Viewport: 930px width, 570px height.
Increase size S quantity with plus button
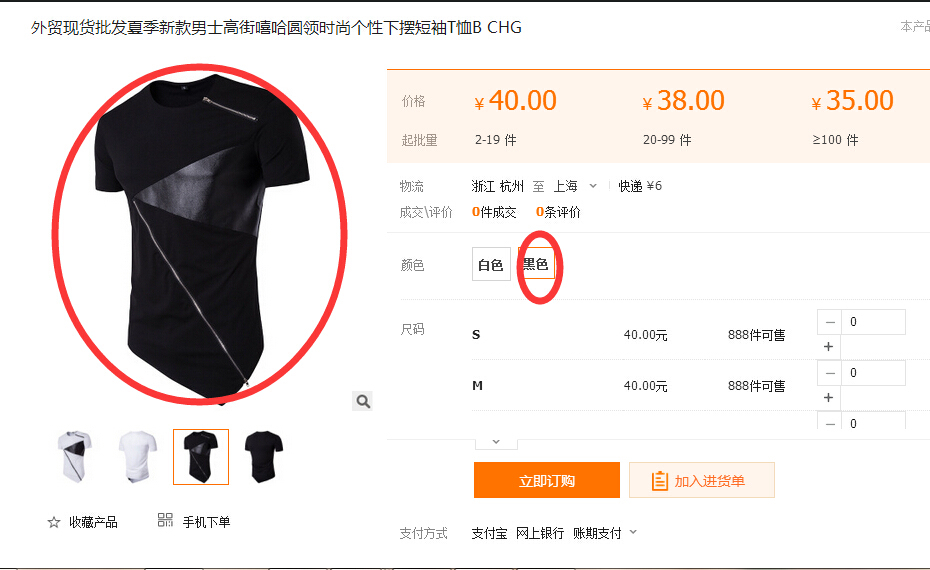click(x=829, y=347)
